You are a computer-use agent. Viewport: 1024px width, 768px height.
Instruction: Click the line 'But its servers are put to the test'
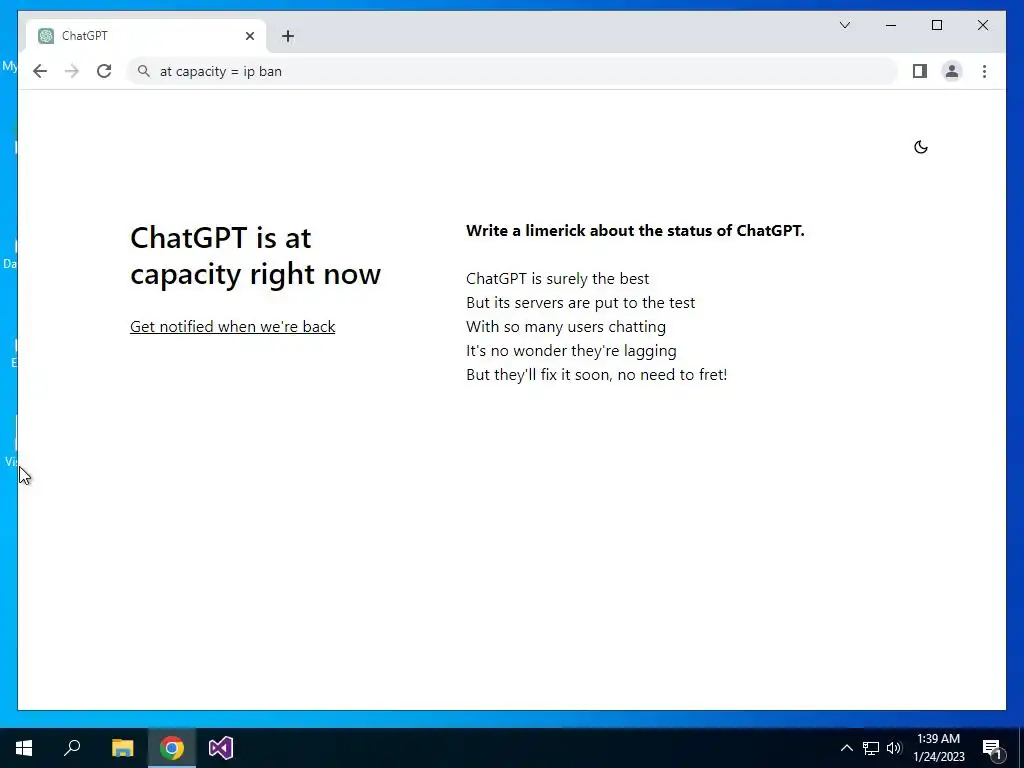pyautogui.click(x=580, y=303)
